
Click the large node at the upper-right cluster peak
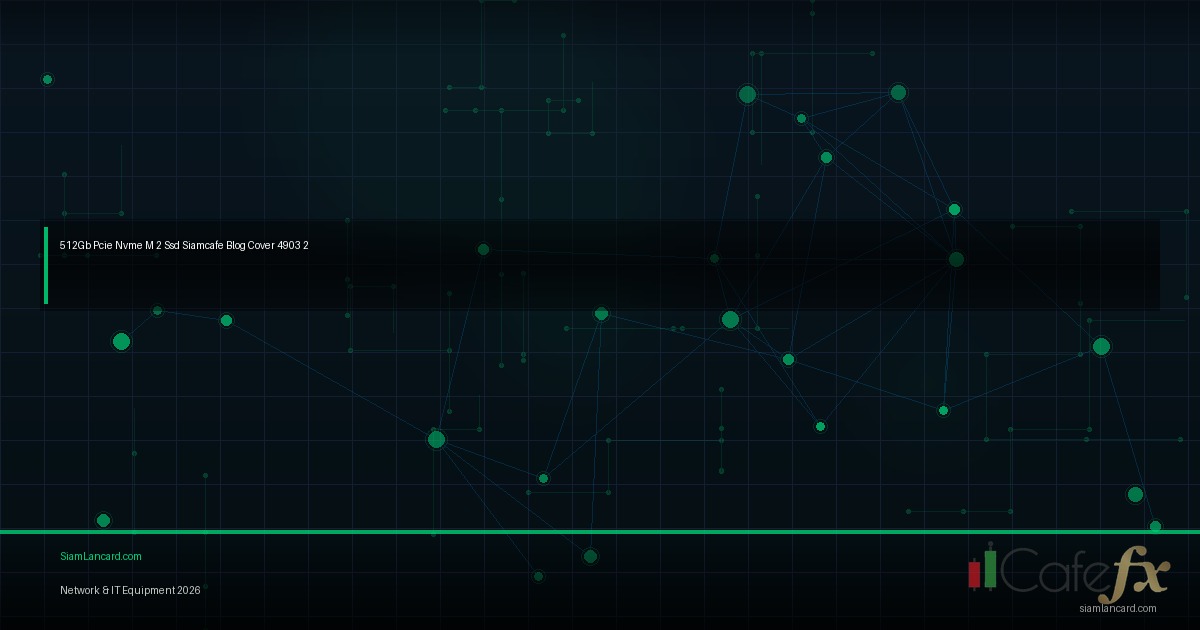[x=898, y=92]
